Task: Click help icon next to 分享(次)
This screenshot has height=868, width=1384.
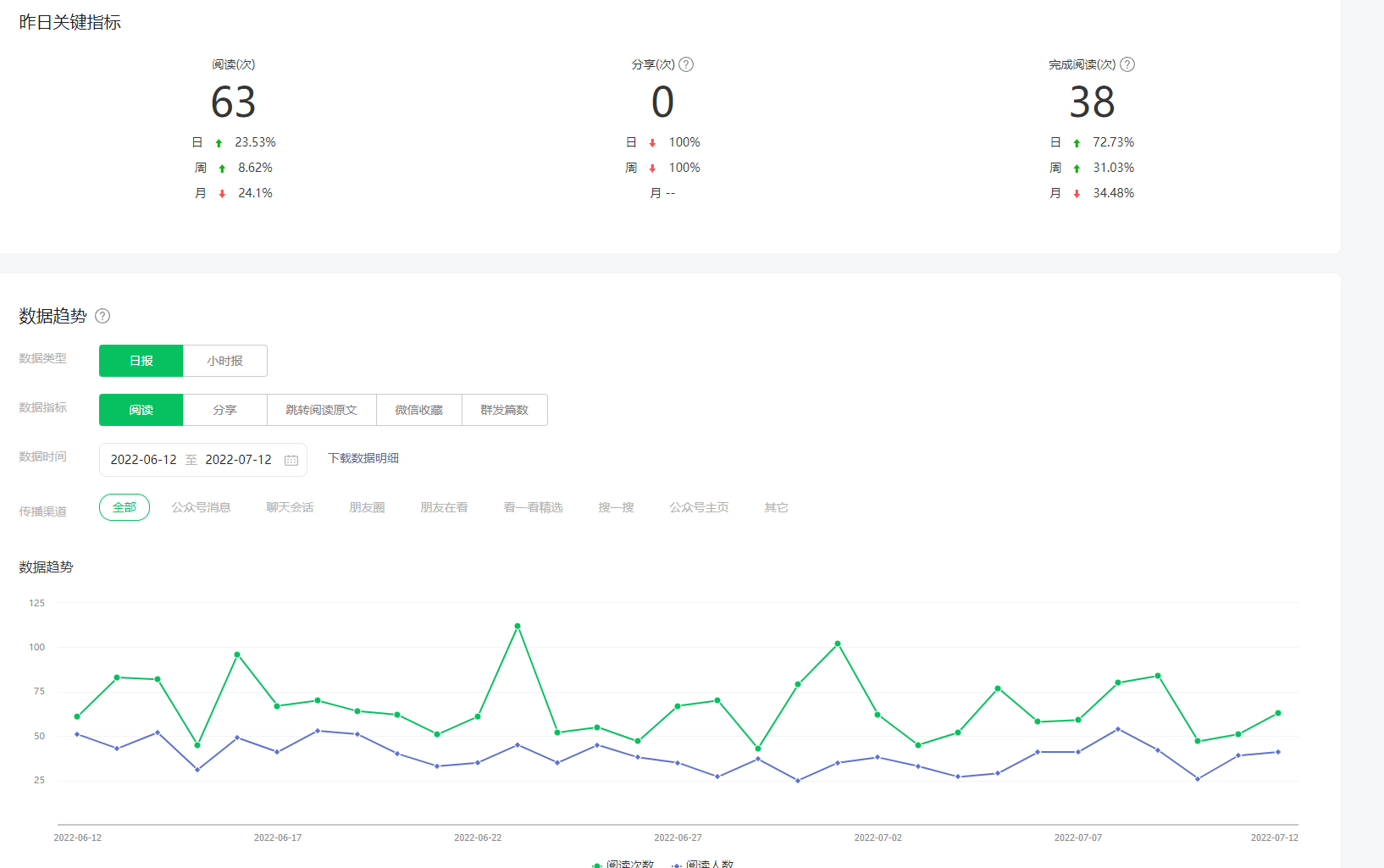Action: [686, 64]
